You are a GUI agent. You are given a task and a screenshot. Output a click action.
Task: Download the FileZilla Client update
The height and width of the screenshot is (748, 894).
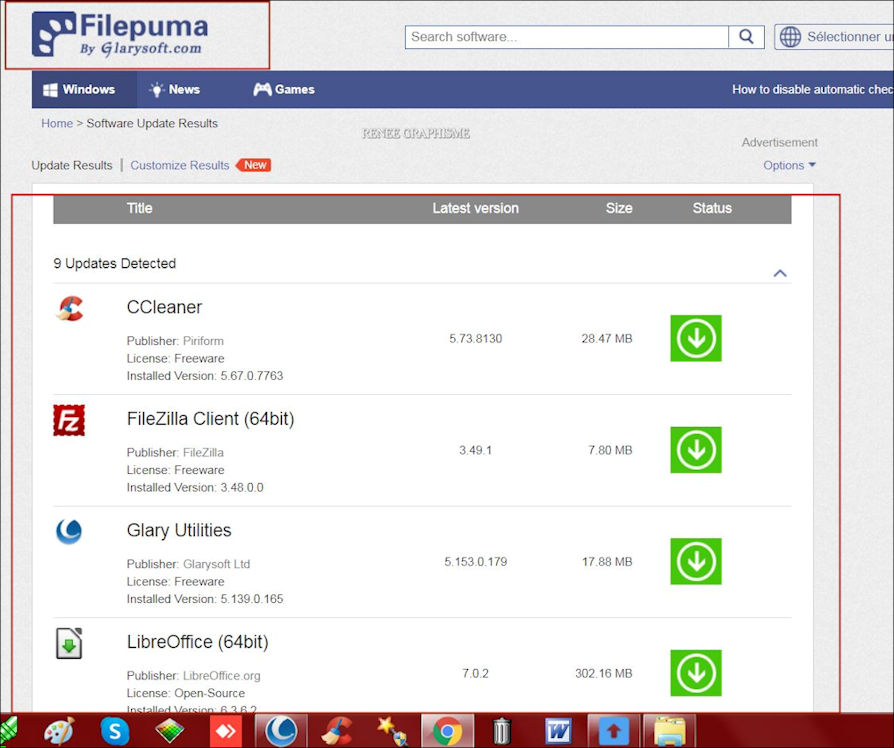(696, 450)
